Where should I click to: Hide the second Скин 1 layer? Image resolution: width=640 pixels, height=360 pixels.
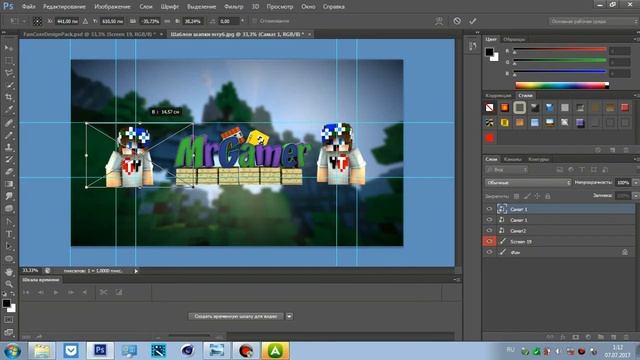(489, 220)
